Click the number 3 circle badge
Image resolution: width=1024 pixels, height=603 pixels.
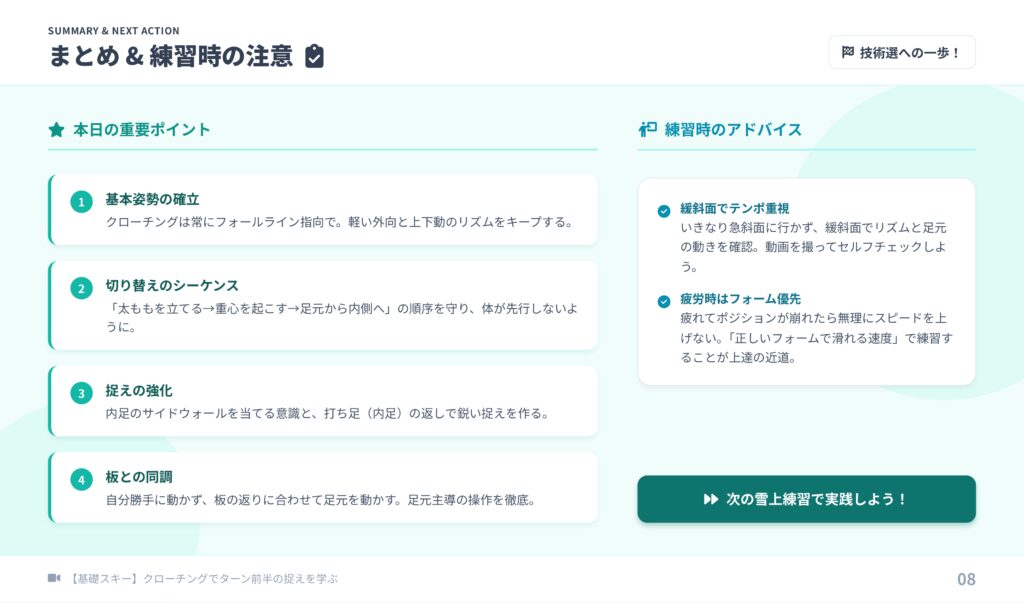click(x=81, y=393)
